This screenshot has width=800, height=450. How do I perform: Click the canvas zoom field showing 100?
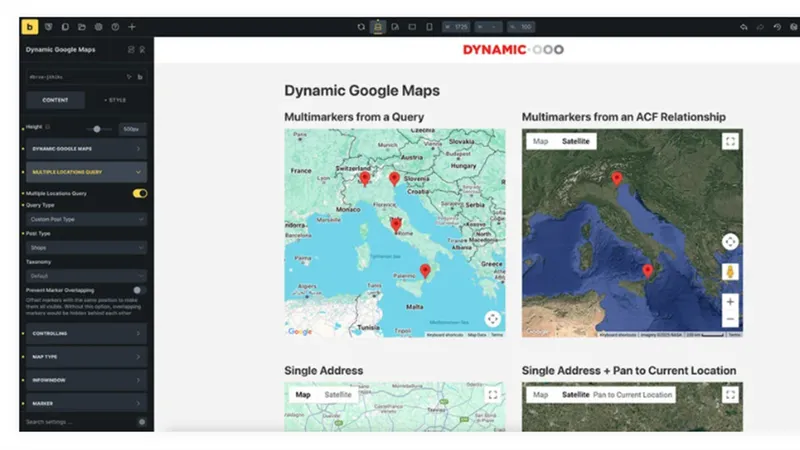coord(521,27)
